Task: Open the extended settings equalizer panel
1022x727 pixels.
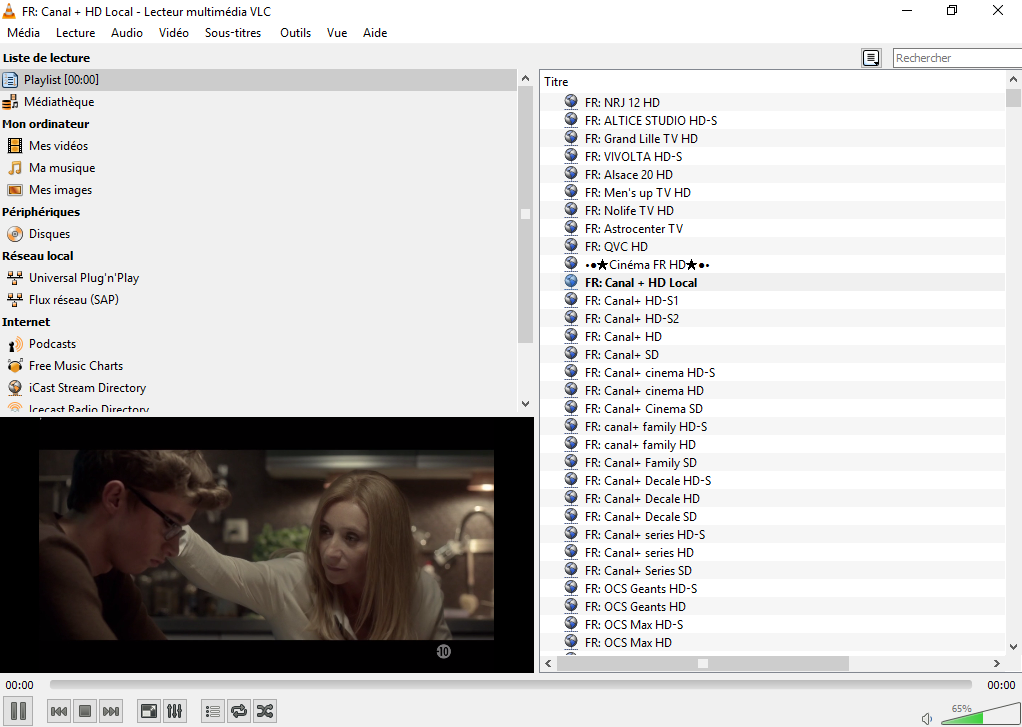Action: (174, 710)
